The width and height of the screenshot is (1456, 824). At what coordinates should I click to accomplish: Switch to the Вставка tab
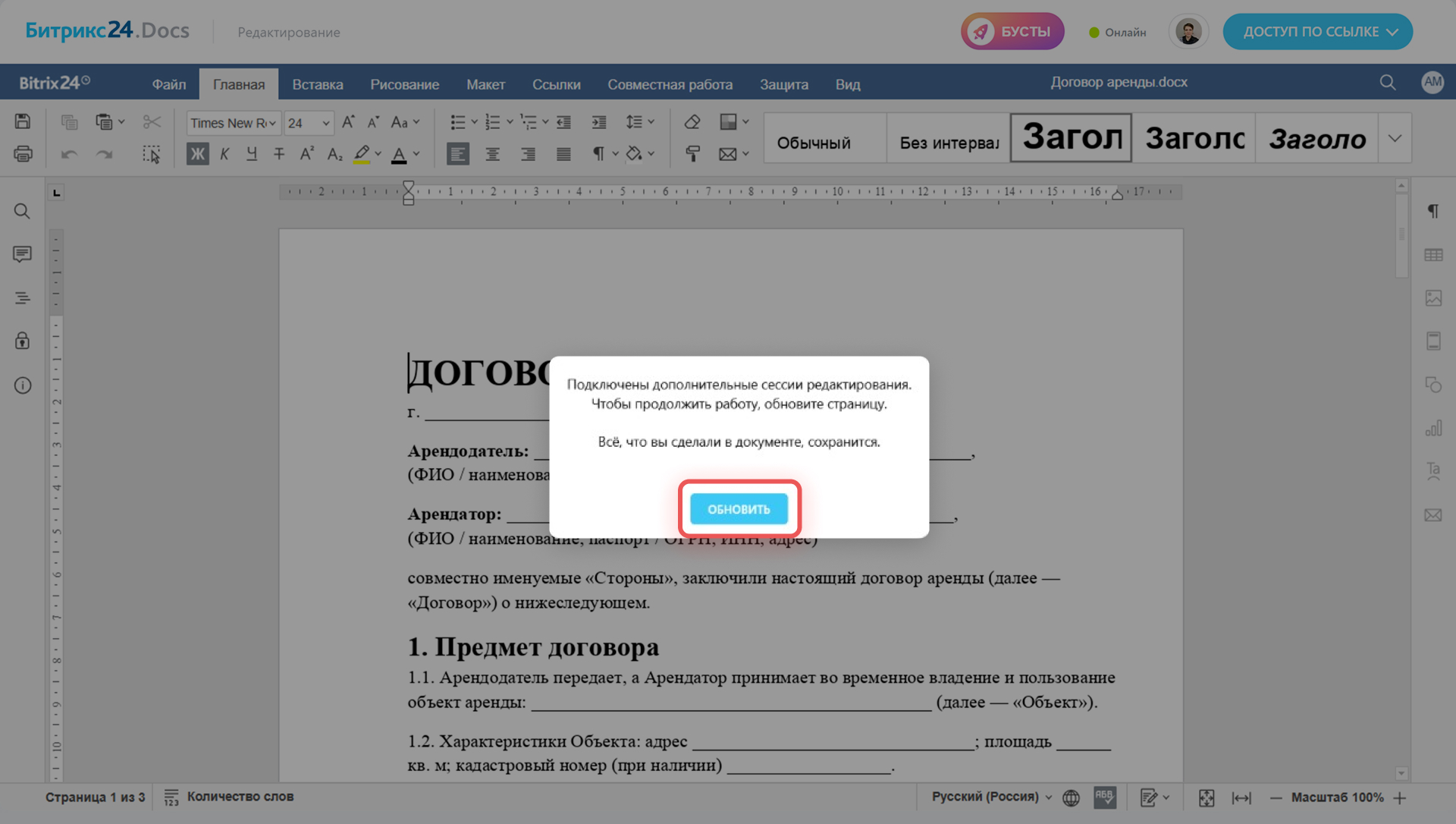(317, 84)
